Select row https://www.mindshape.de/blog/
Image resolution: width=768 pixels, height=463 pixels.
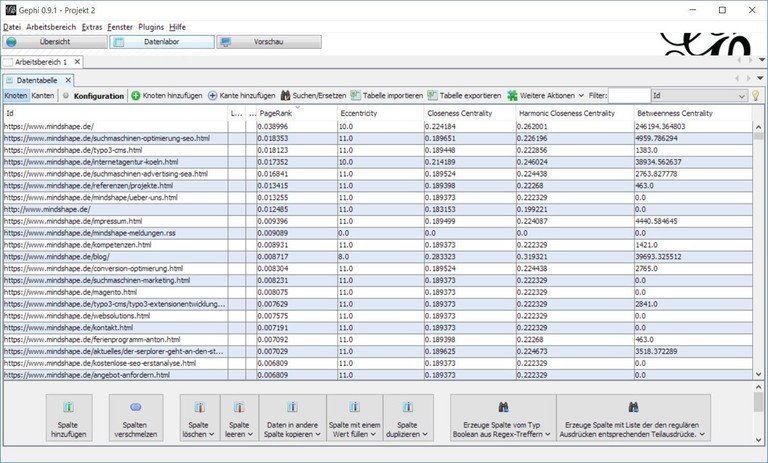click(378, 257)
